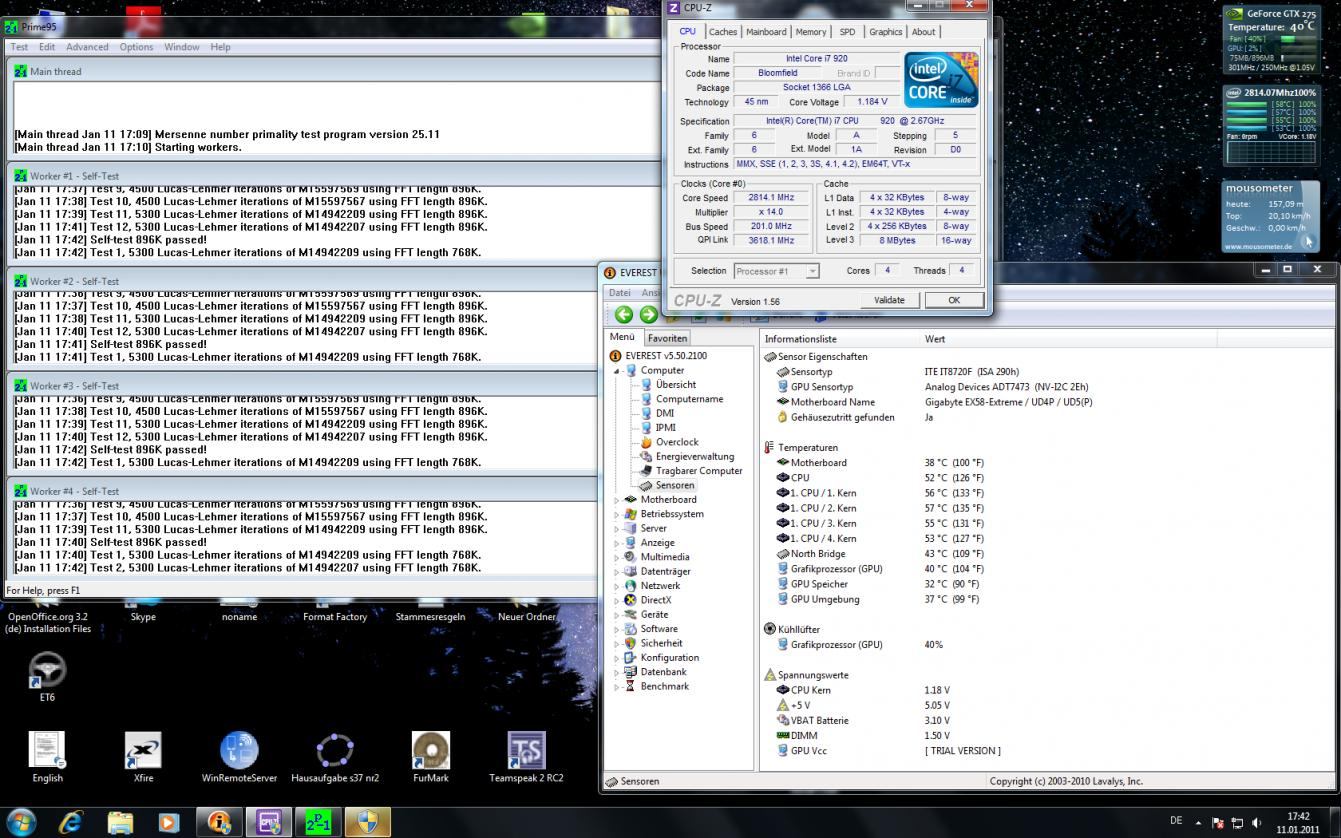
Task: Expand the Anzeige tree node
Action: pyautogui.click(x=616, y=543)
